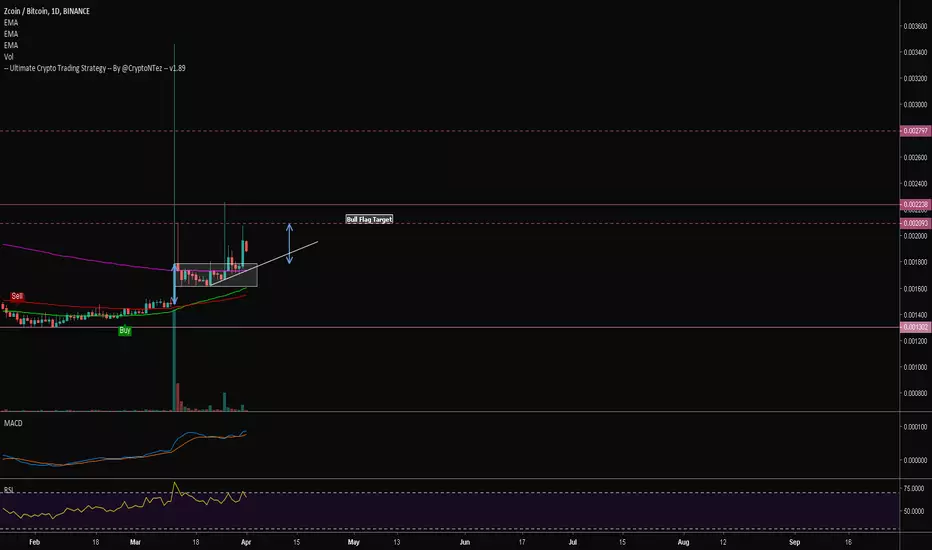The height and width of the screenshot is (550, 932).
Task: Click the Aug date on time axis
Action: [x=684, y=542]
